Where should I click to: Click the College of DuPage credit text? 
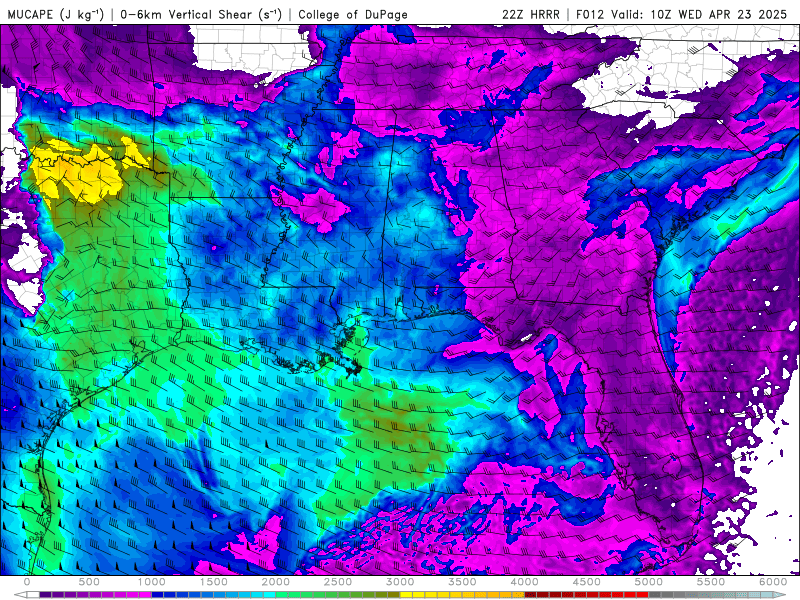(353, 14)
